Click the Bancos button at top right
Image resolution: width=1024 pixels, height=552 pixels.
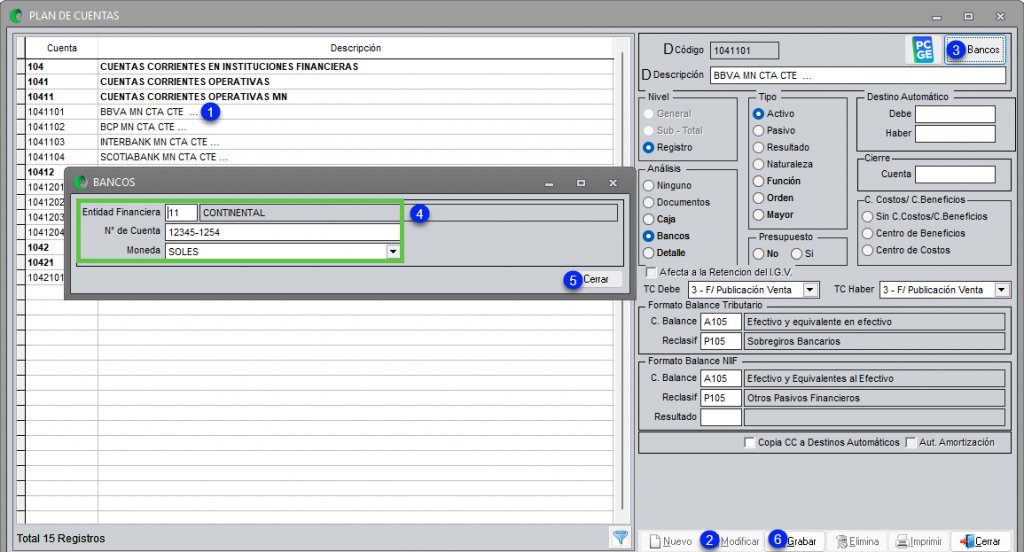tap(975, 50)
